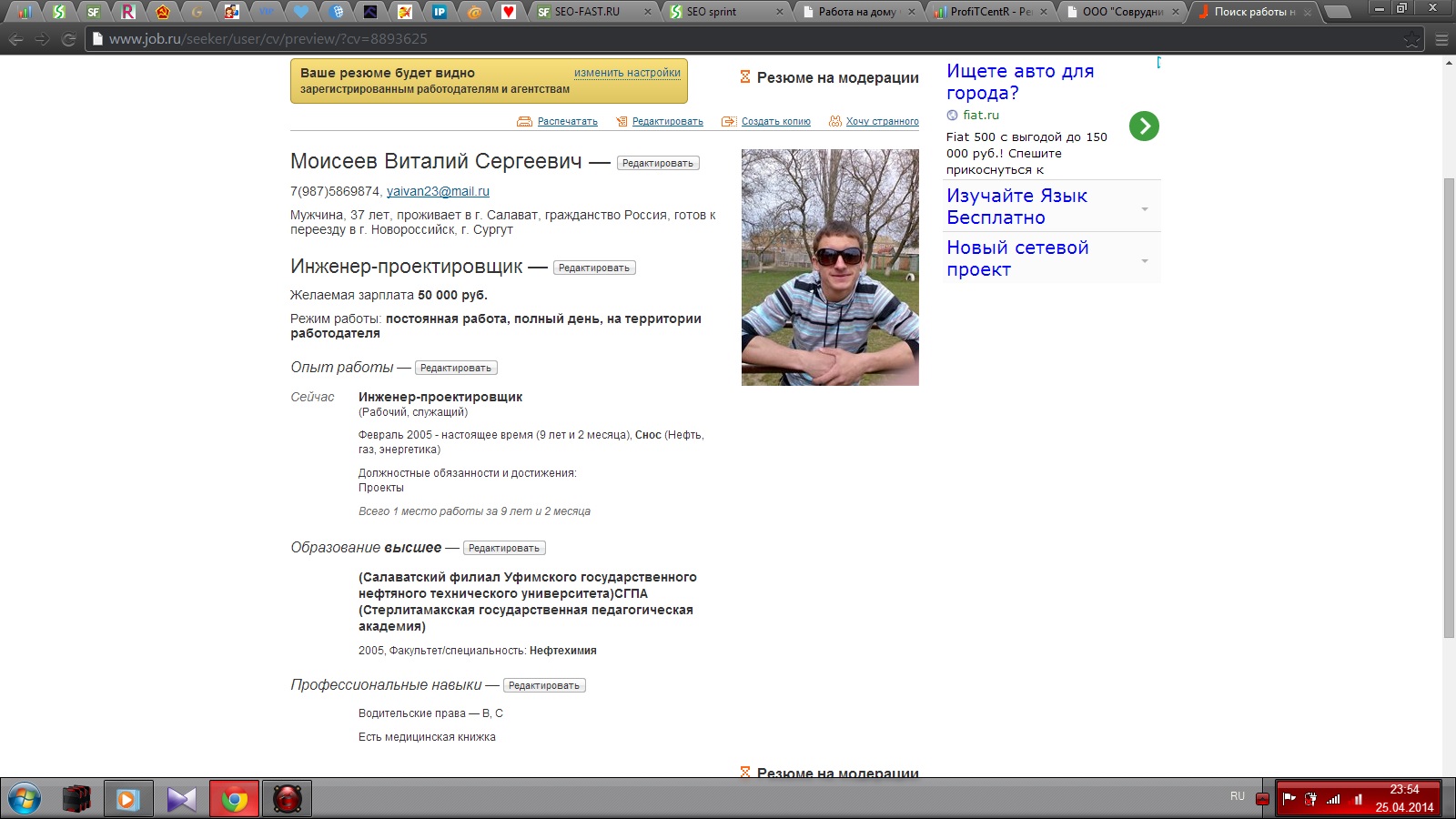Click Редактировать next to Образование высшее

[x=504, y=548]
